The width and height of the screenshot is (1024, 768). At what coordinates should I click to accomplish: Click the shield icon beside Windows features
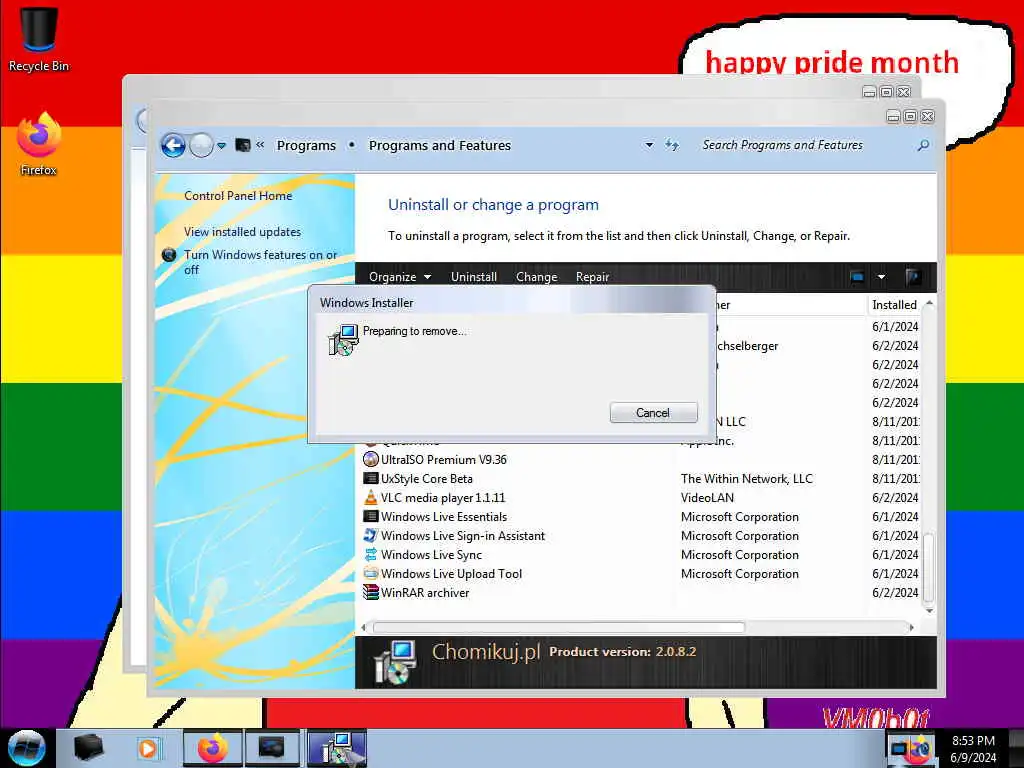169,255
